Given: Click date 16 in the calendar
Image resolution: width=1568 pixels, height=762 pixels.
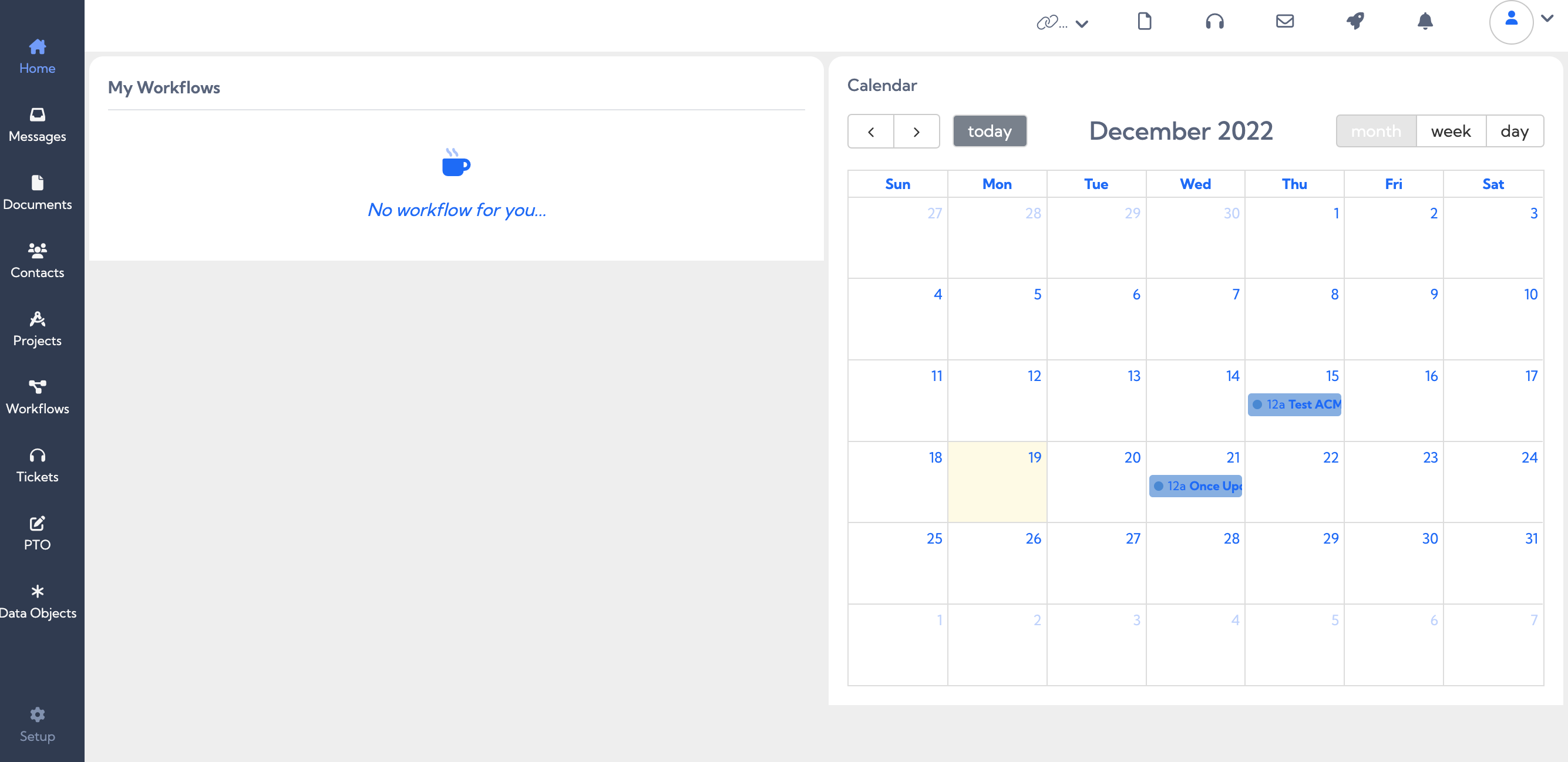Looking at the screenshot, I should point(1431,376).
